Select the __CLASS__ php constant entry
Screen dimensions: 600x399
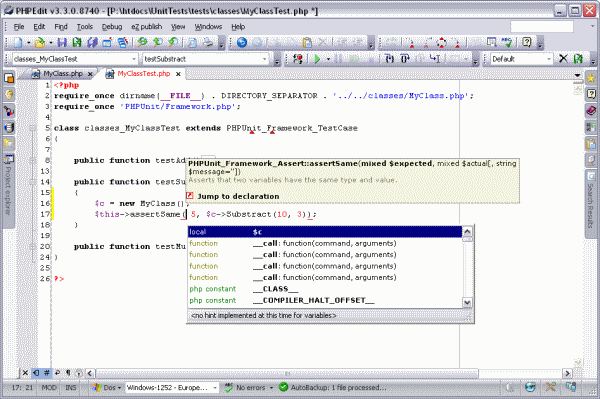click(x=325, y=289)
